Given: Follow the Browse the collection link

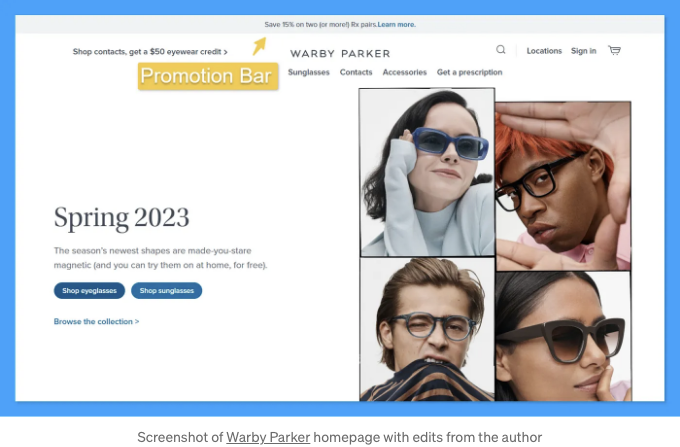Looking at the screenshot, I should pyautogui.click(x=96, y=321).
